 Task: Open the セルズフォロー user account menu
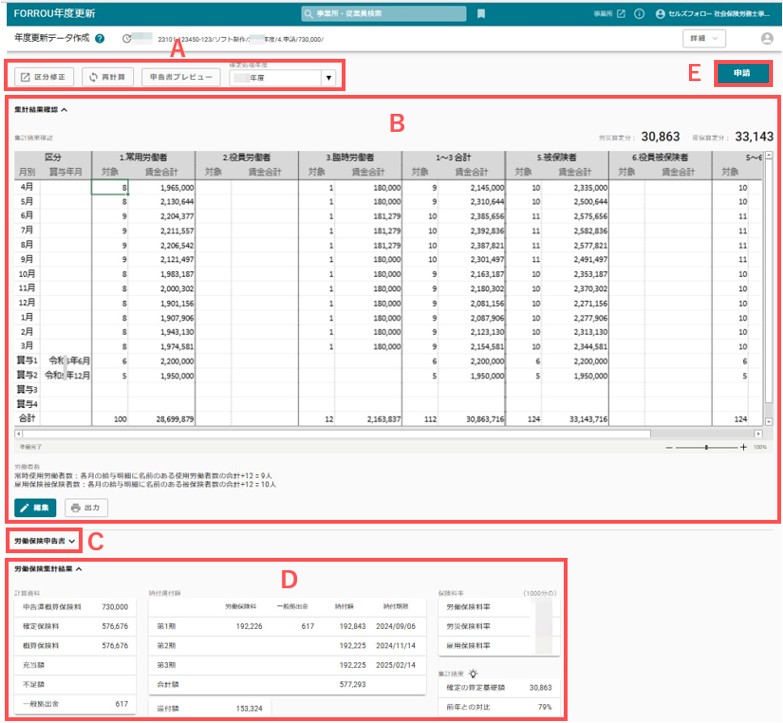(713, 13)
